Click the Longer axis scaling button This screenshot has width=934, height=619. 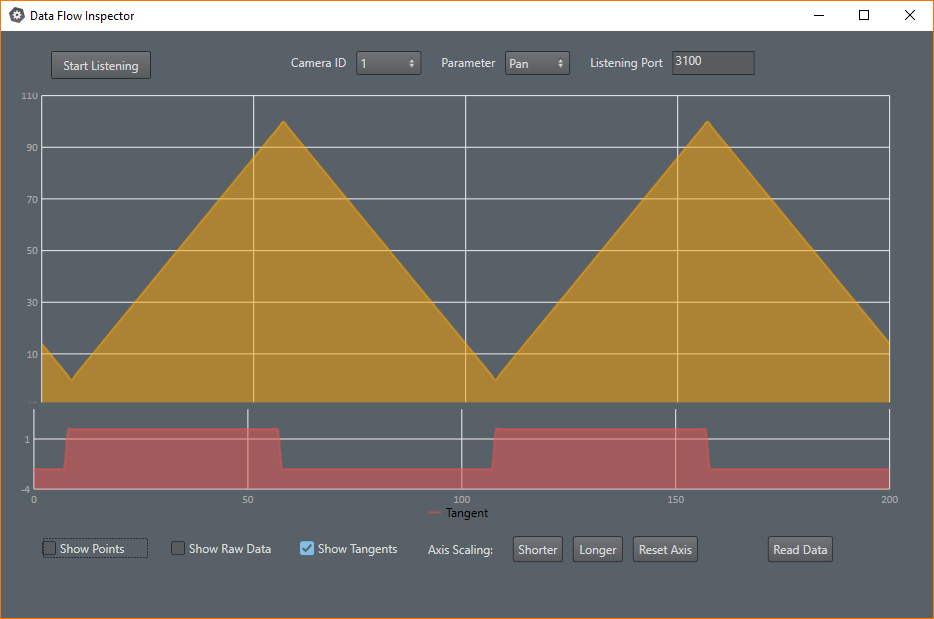click(x=598, y=549)
